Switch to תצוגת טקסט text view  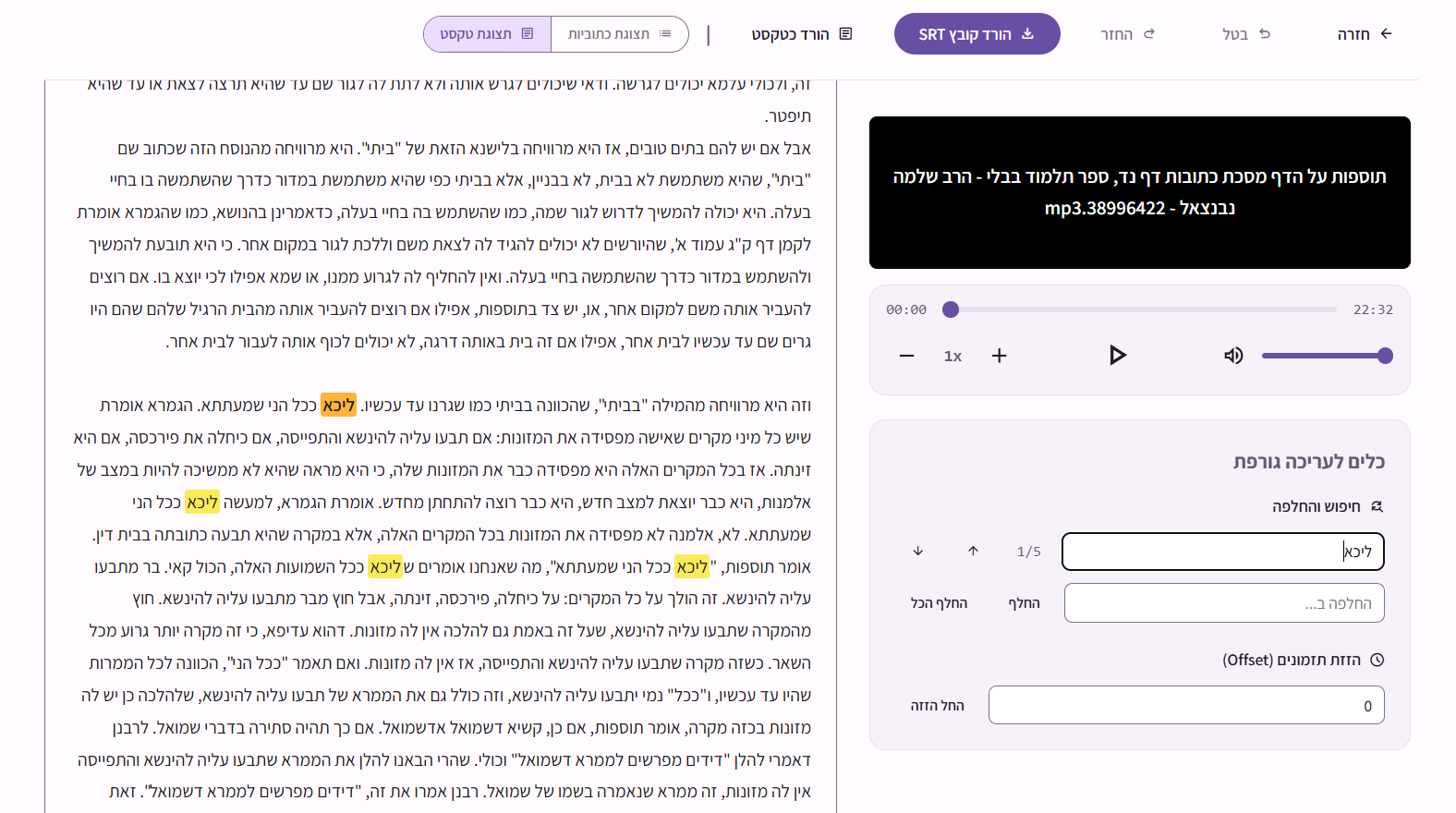pos(487,34)
